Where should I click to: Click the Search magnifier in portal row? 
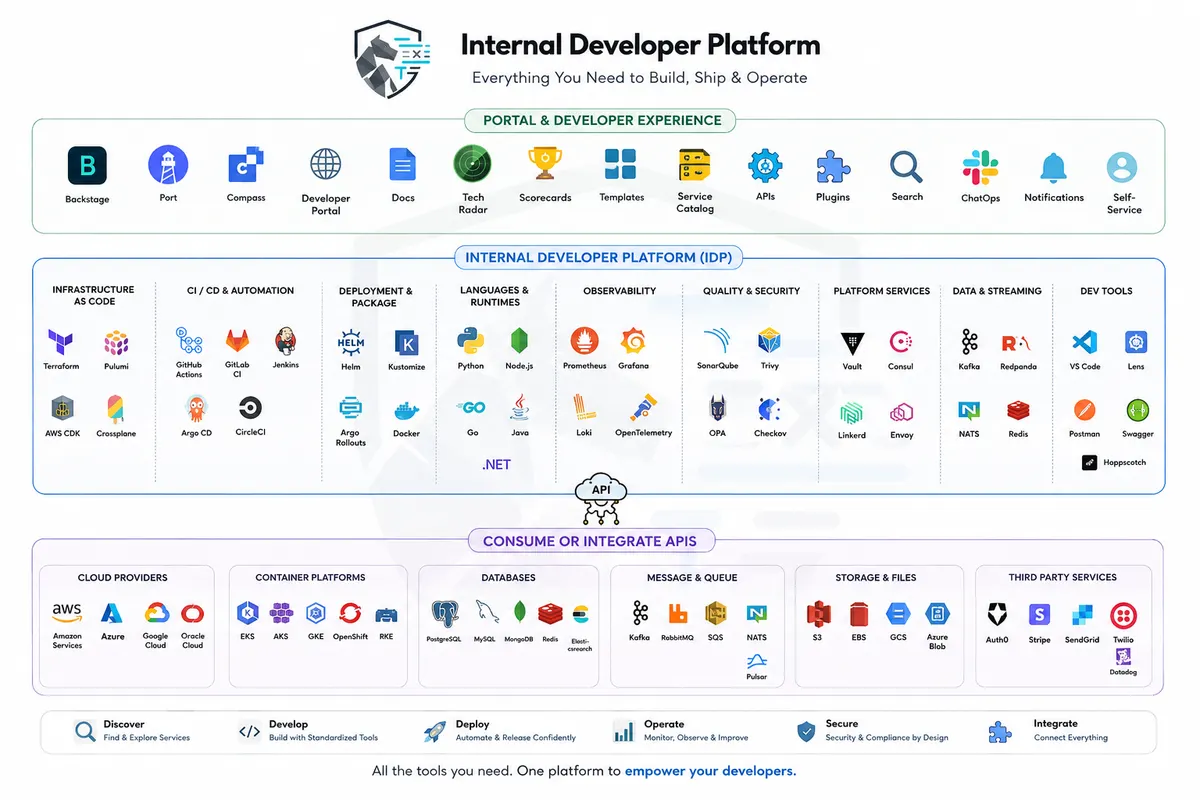907,166
